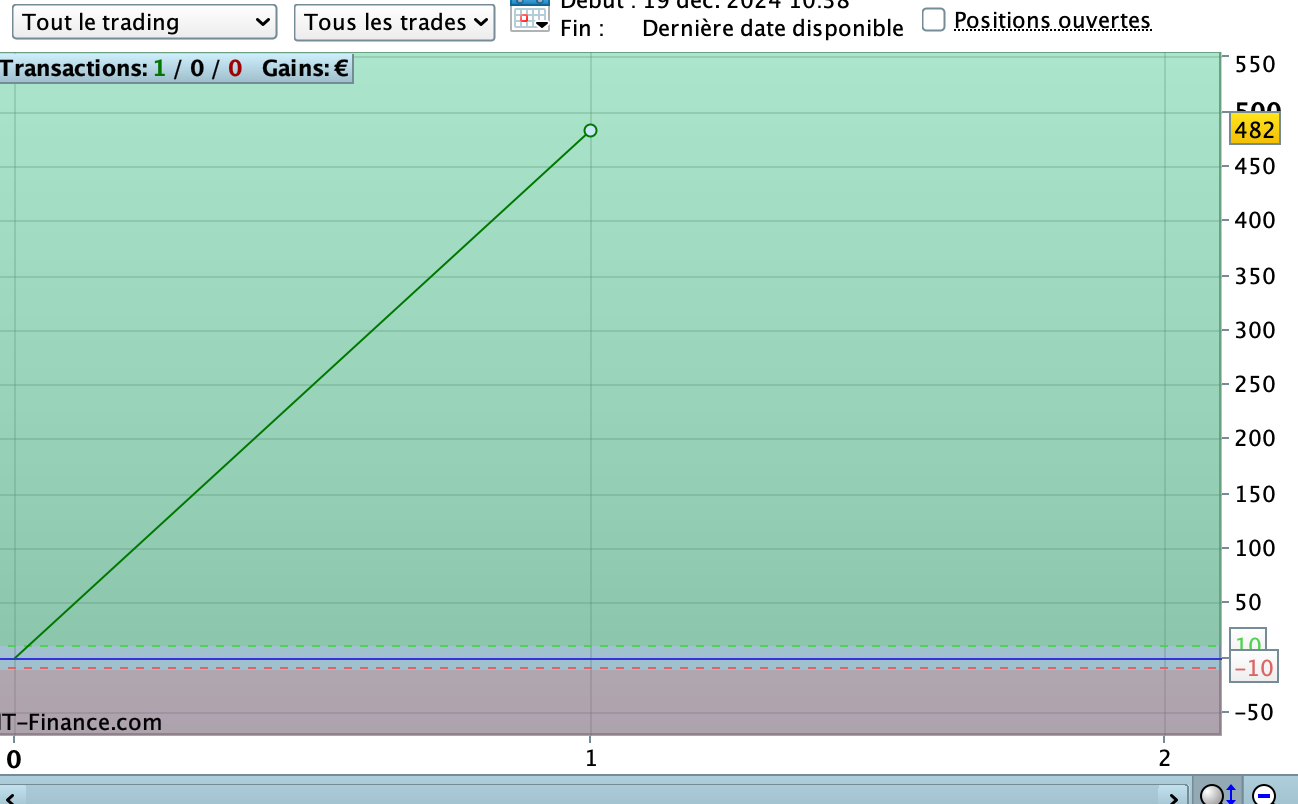This screenshot has width=1298, height=804.
Task: Click the 'Transactions: 1 / 0 / 0' summary label
Action: 121,69
